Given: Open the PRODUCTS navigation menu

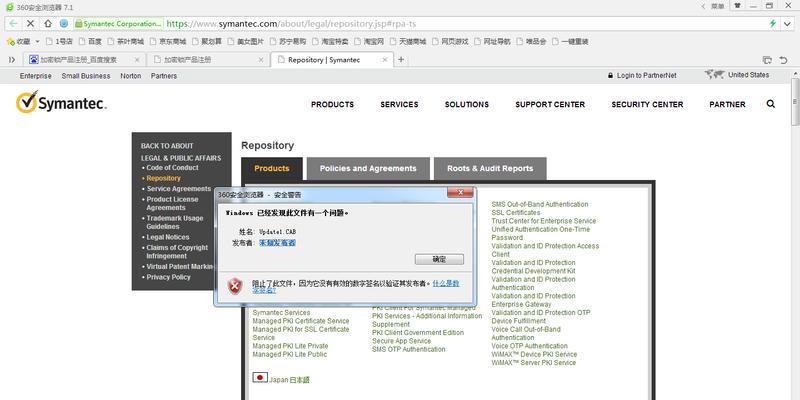Looking at the screenshot, I should pos(333,104).
